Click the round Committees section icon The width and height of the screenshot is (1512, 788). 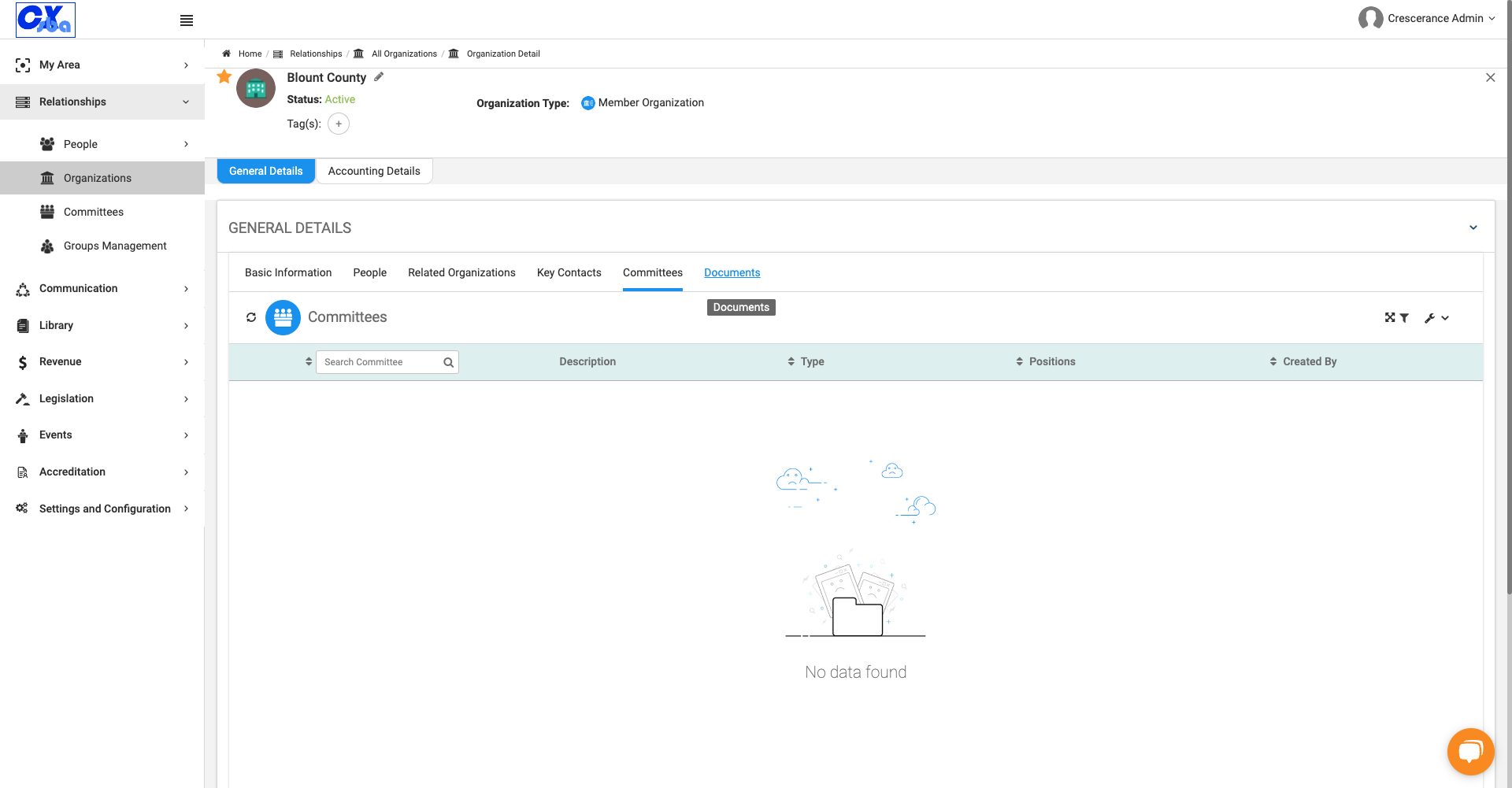283,317
